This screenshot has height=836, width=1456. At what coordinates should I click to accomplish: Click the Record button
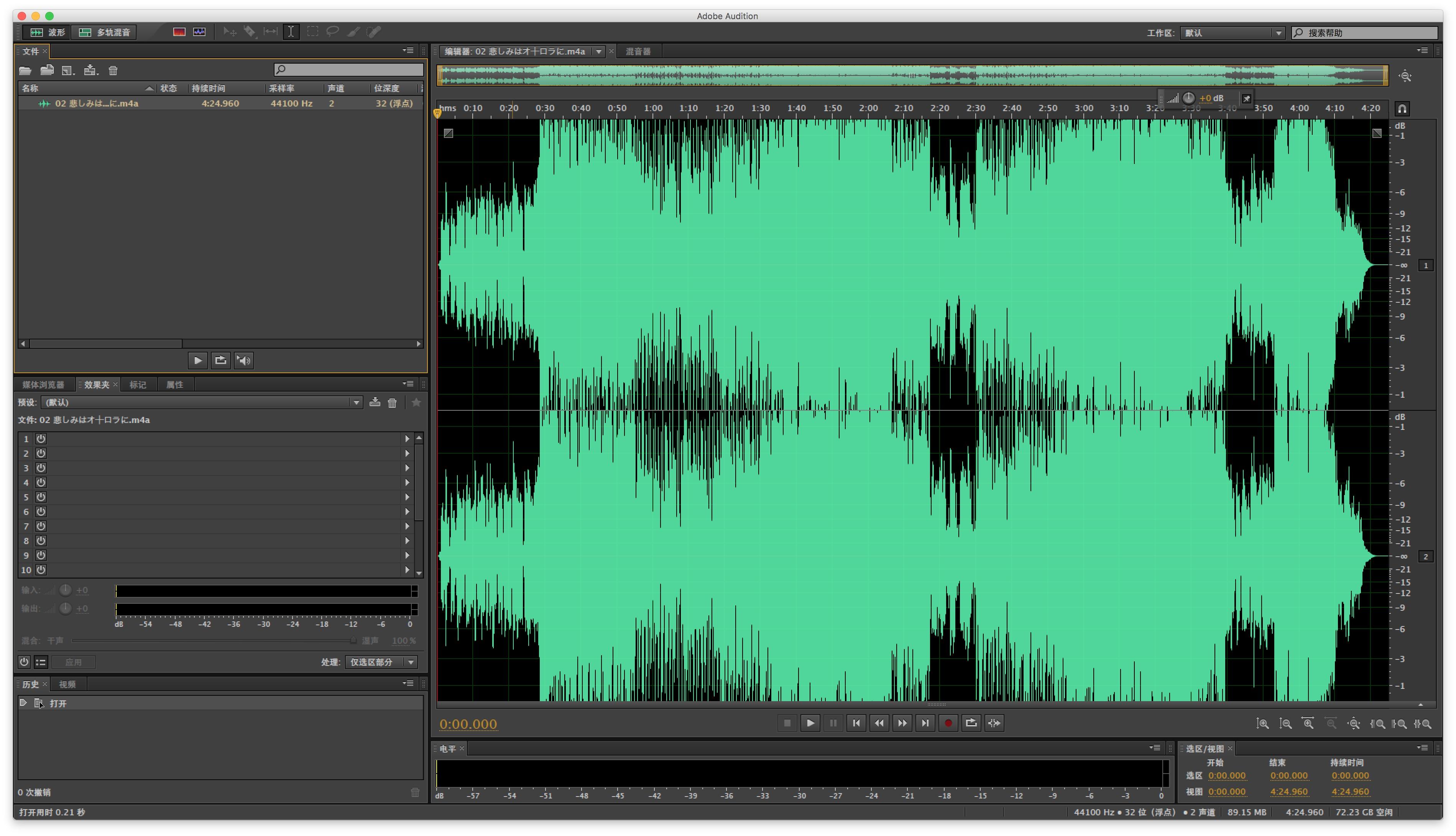point(948,723)
